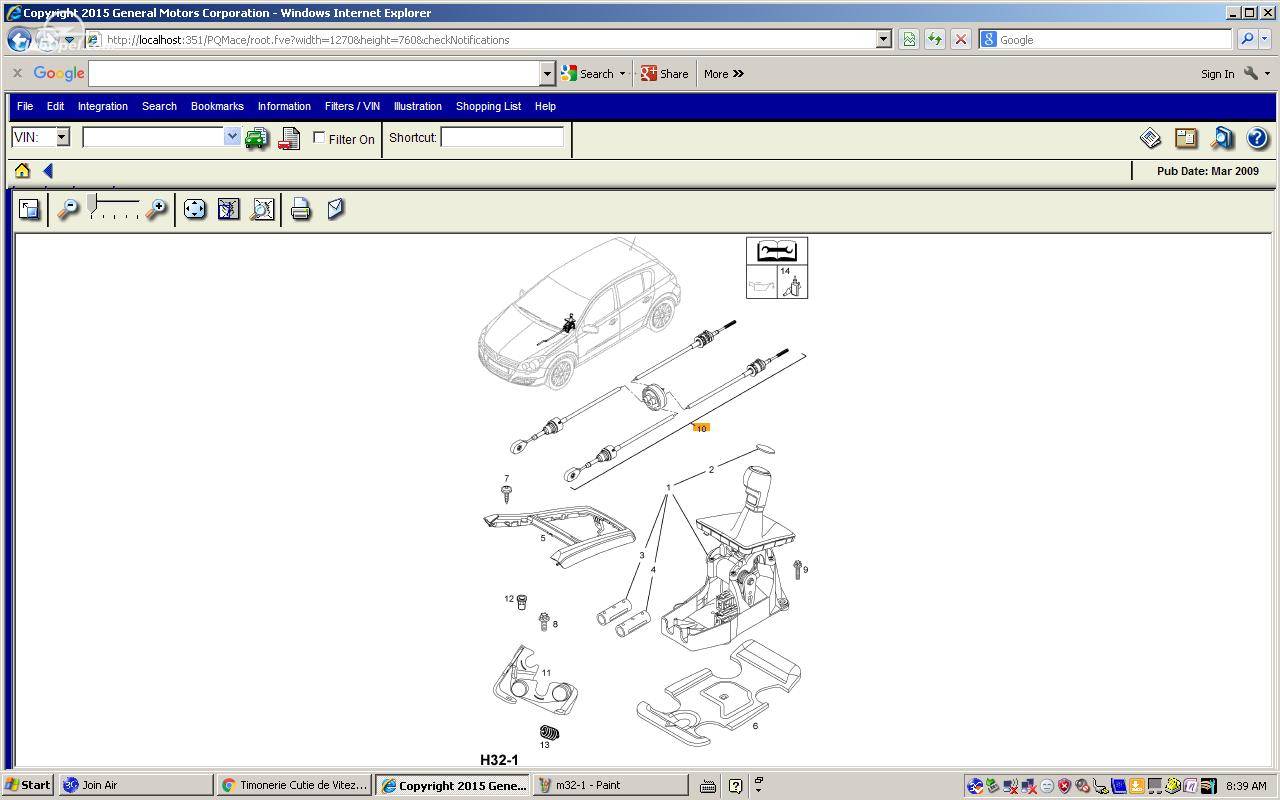Open the book search icon
Screen dimensions: 1280x800
1221,138
